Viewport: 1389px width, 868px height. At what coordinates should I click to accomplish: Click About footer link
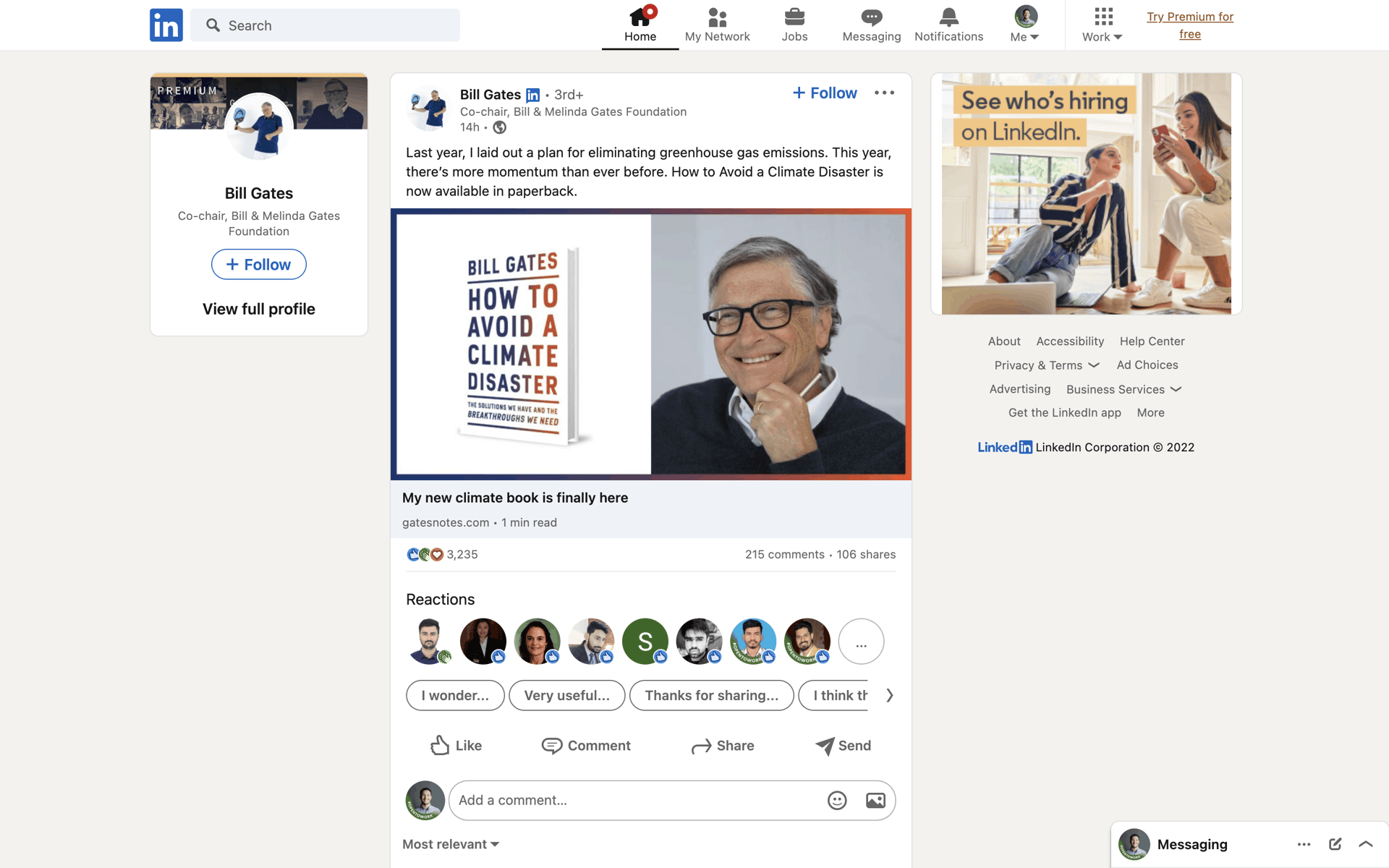(x=1004, y=341)
